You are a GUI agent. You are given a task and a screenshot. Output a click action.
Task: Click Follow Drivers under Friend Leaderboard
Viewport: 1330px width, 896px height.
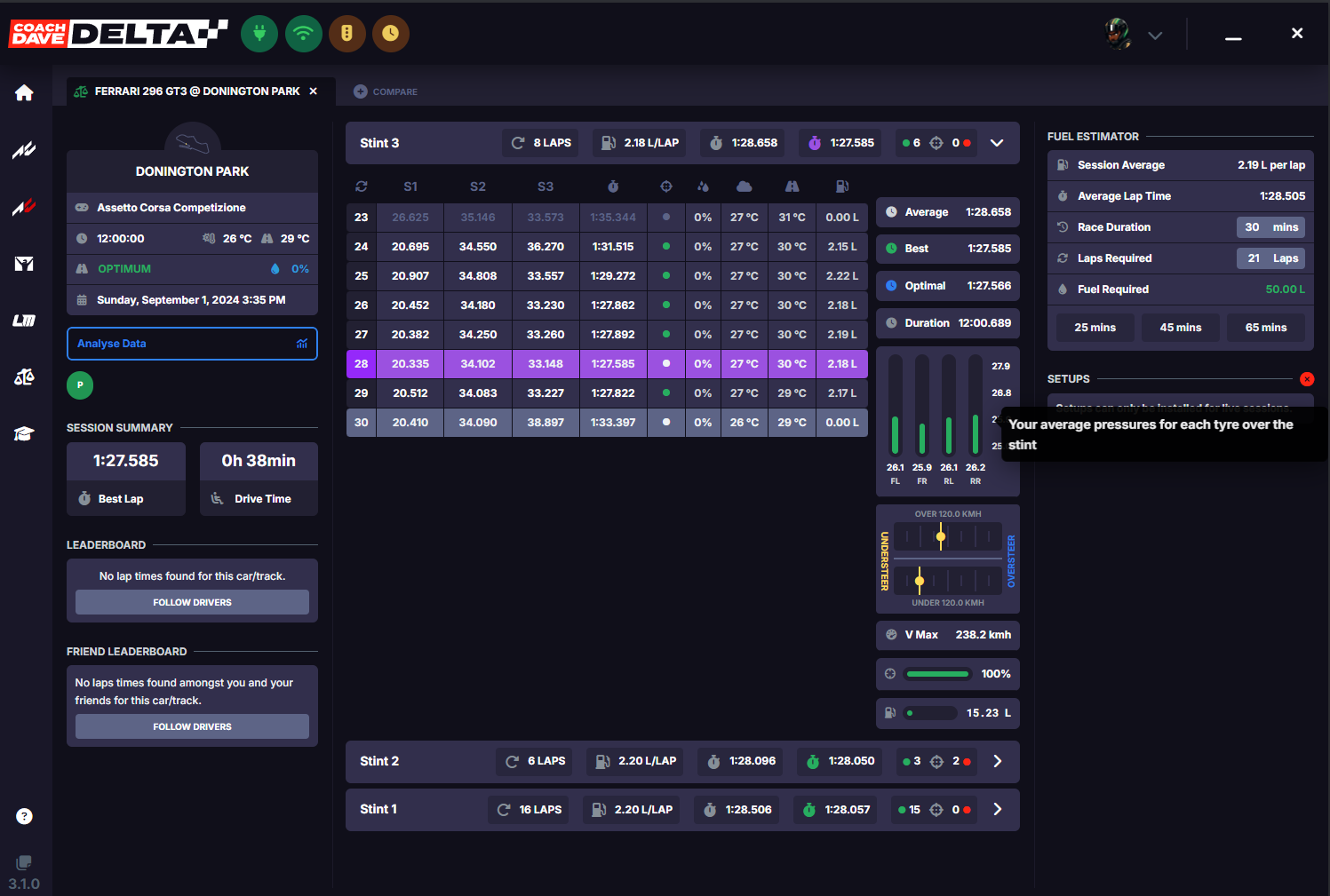tap(192, 726)
